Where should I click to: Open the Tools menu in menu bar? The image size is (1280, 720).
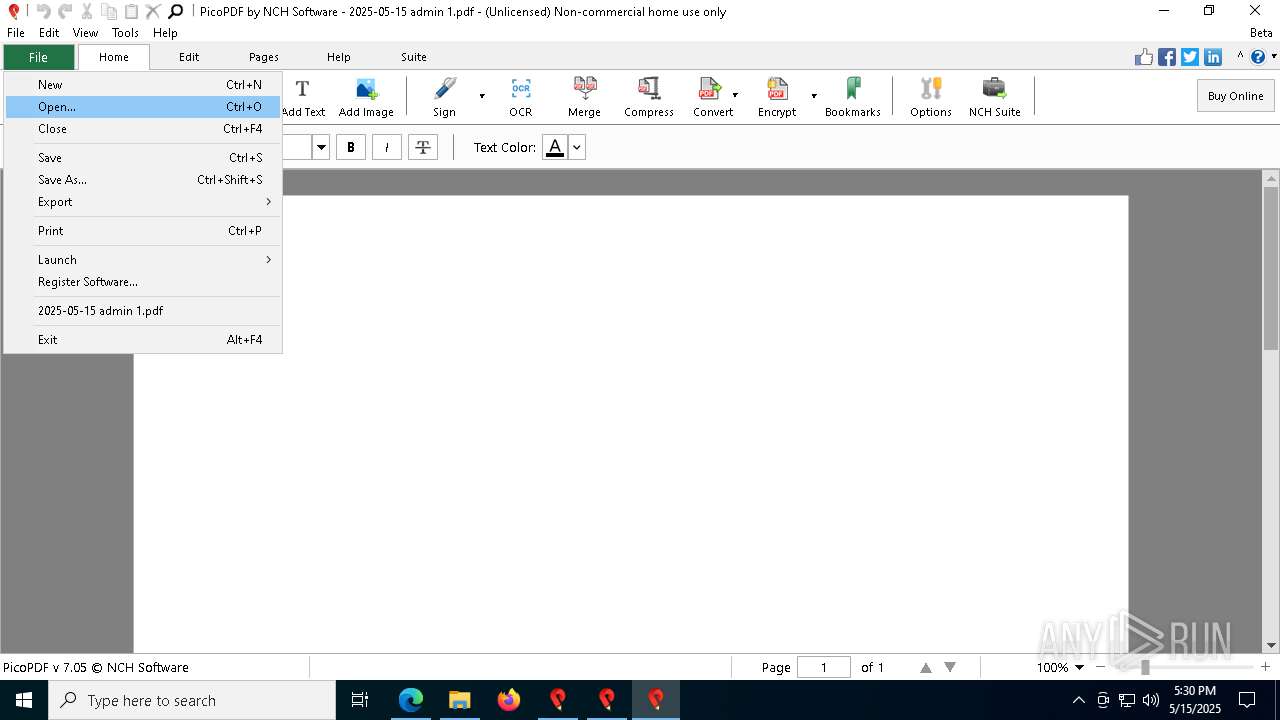tap(125, 33)
